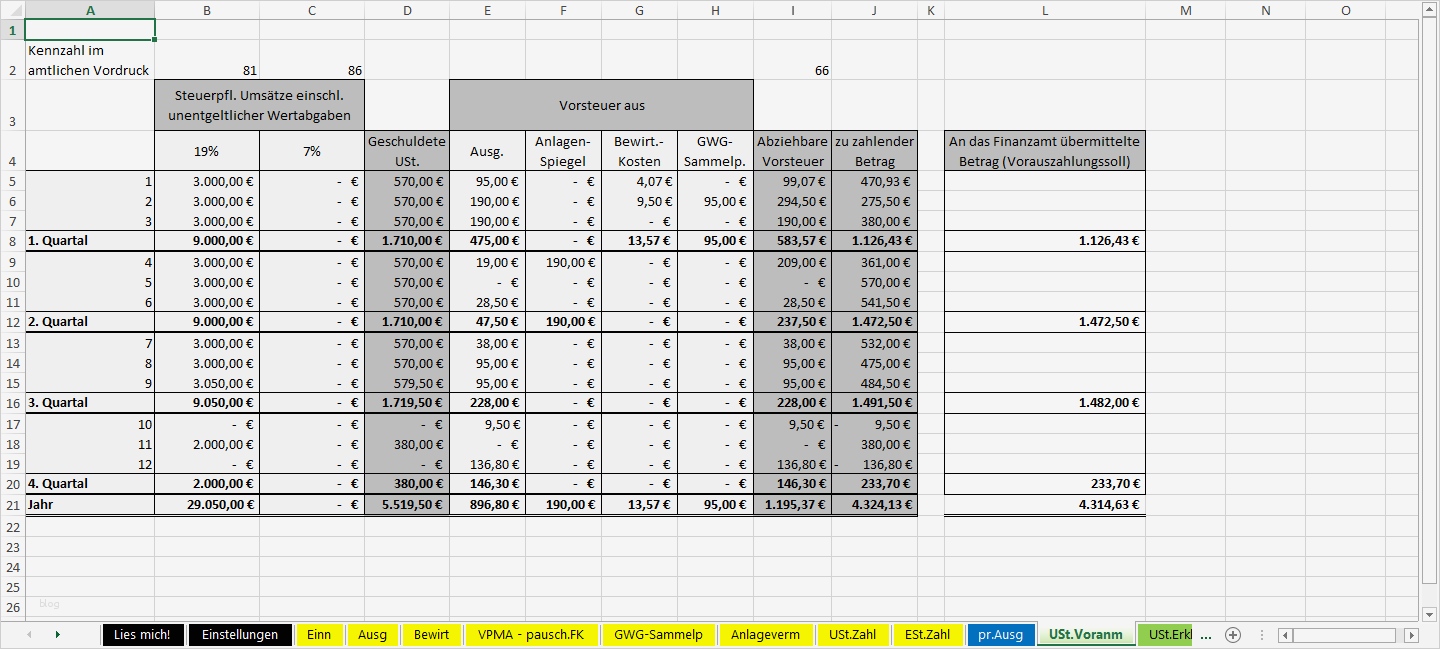Open the Bewirt worksheet
The height and width of the screenshot is (649, 1440).
point(431,634)
